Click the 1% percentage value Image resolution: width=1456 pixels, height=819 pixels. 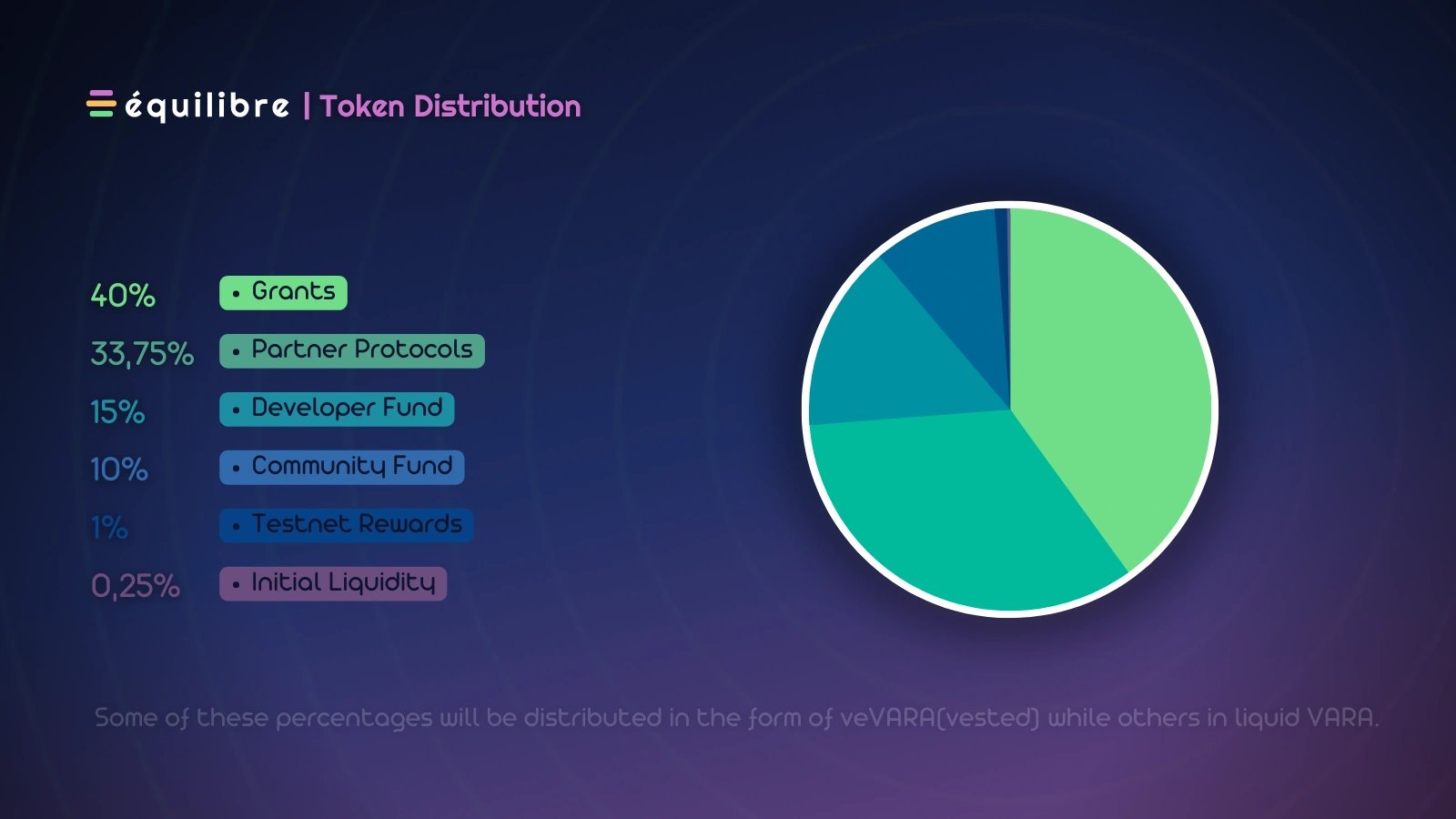click(109, 528)
